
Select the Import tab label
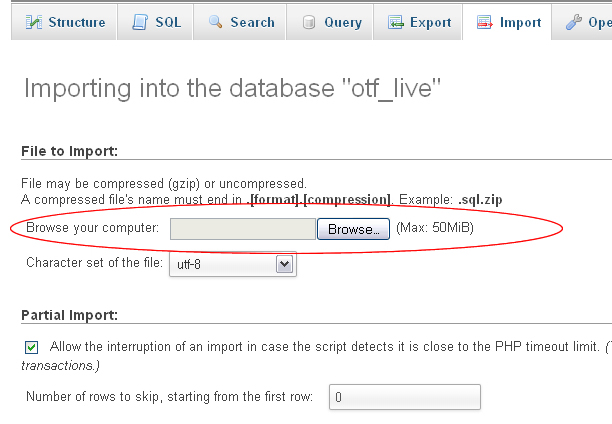coord(521,22)
